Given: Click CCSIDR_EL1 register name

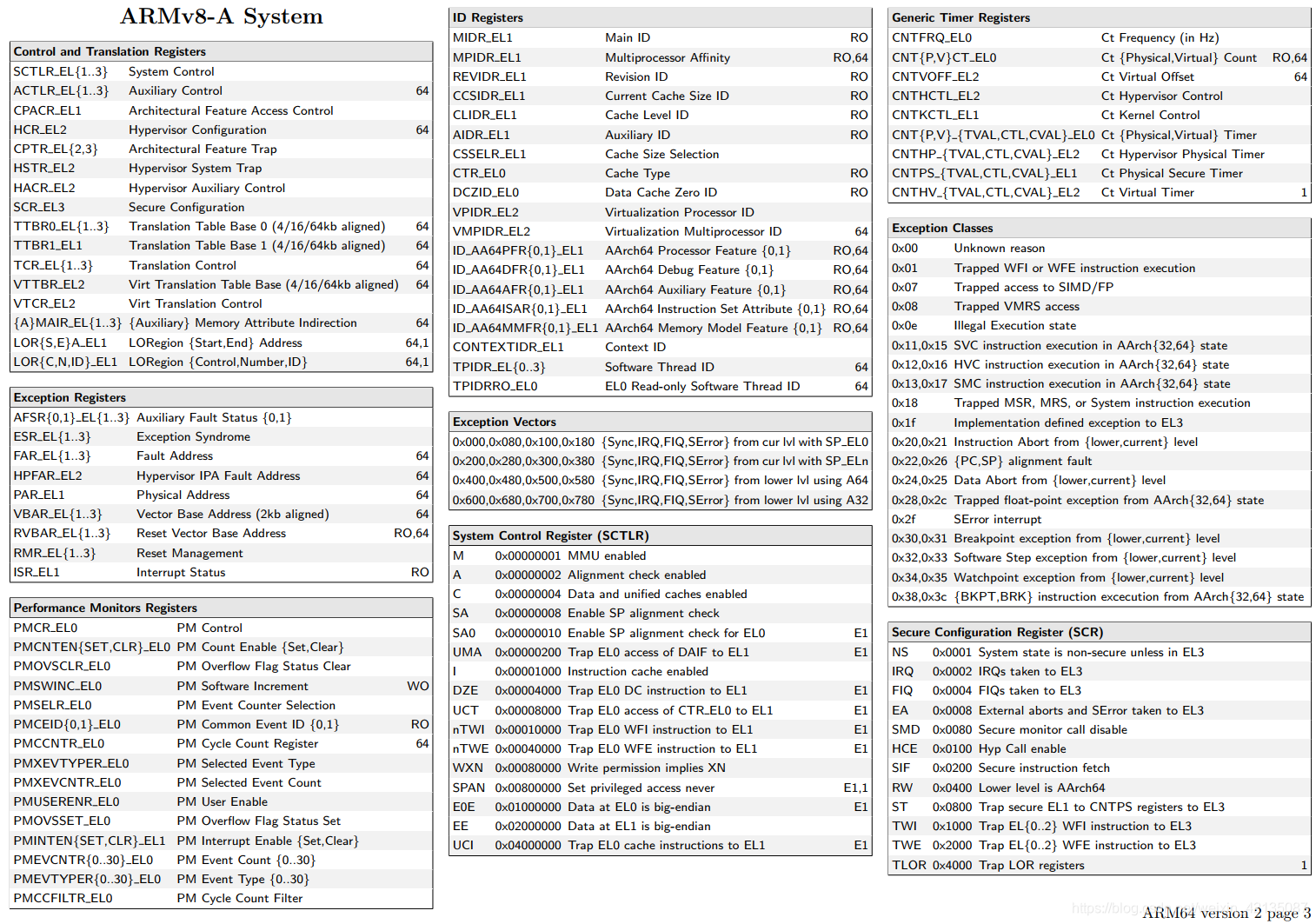Looking at the screenshot, I should pyautogui.click(x=489, y=96).
